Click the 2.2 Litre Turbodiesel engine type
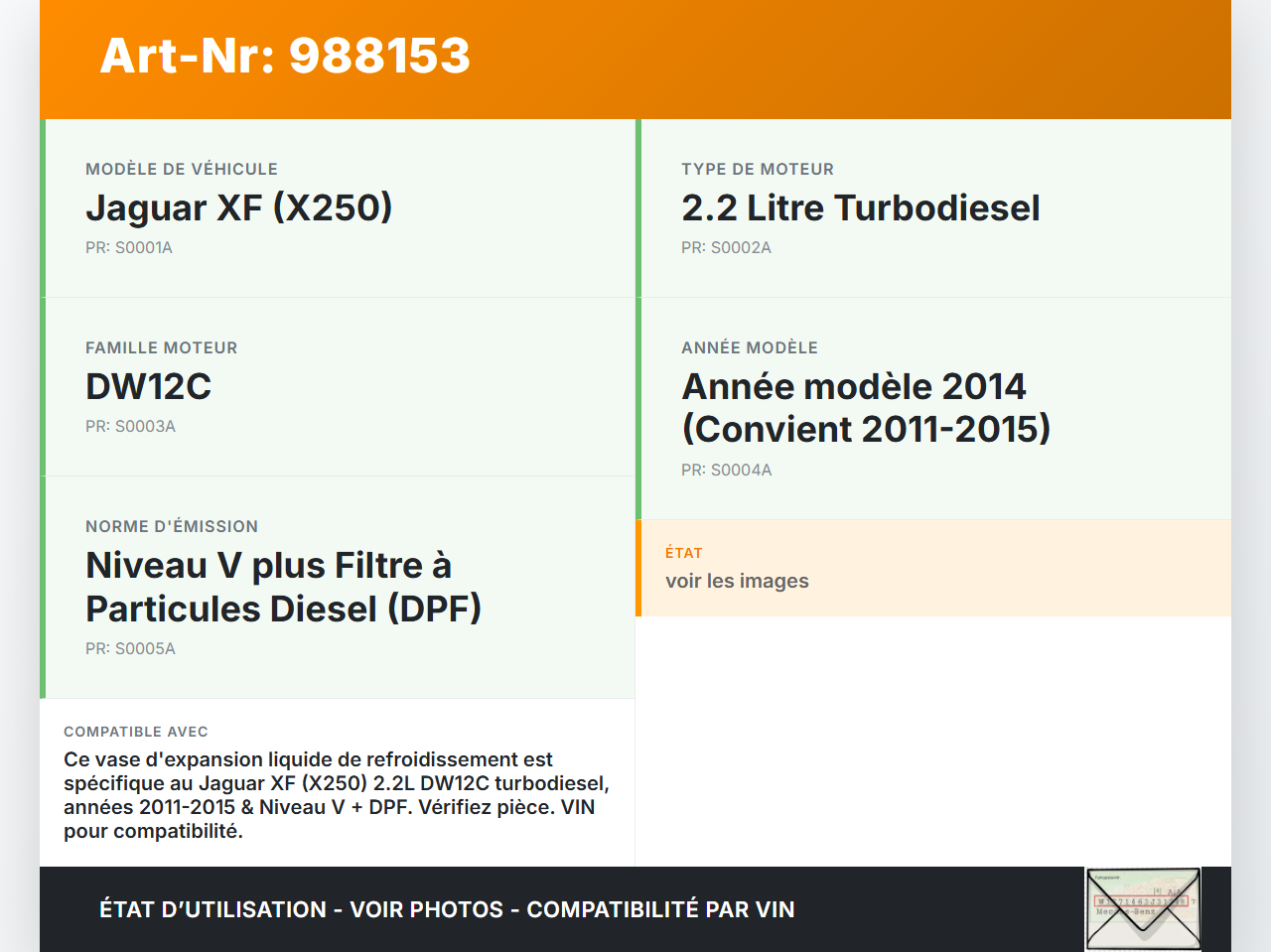1271x952 pixels. coord(860,207)
